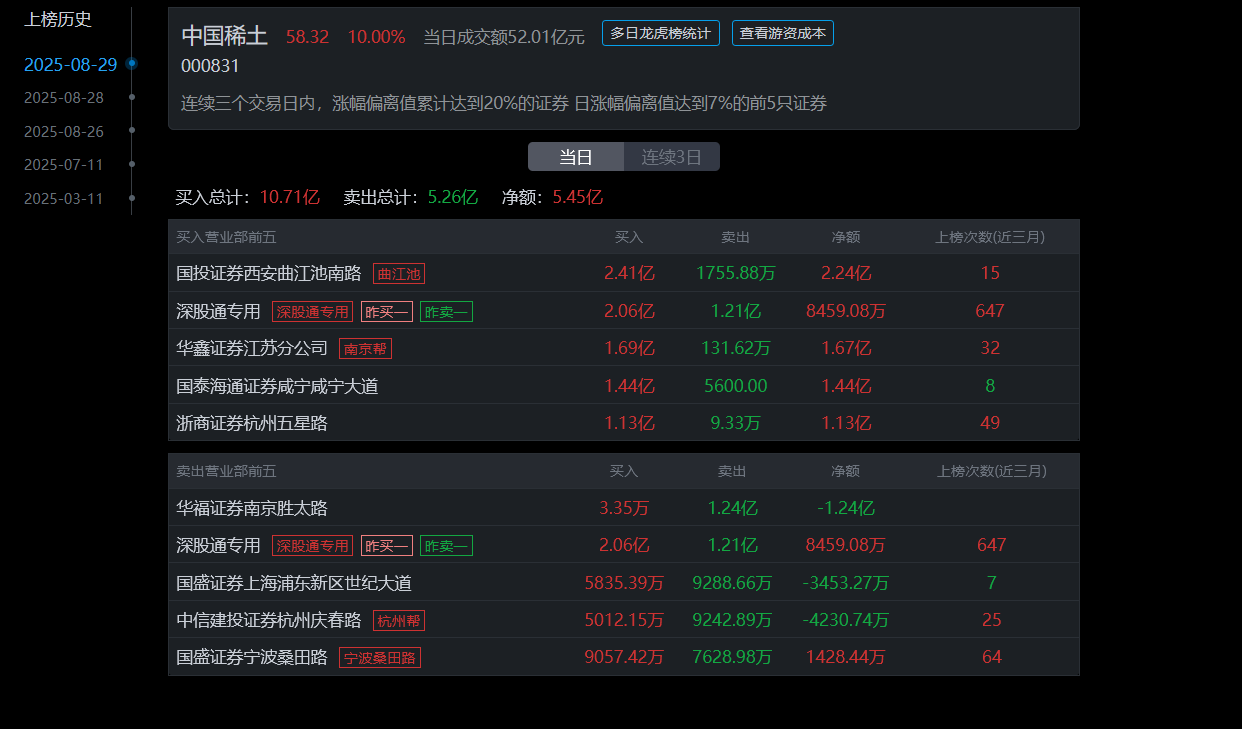Image resolution: width=1242 pixels, height=729 pixels.
Task: Select history date 2025-08-26
Action: [x=64, y=131]
